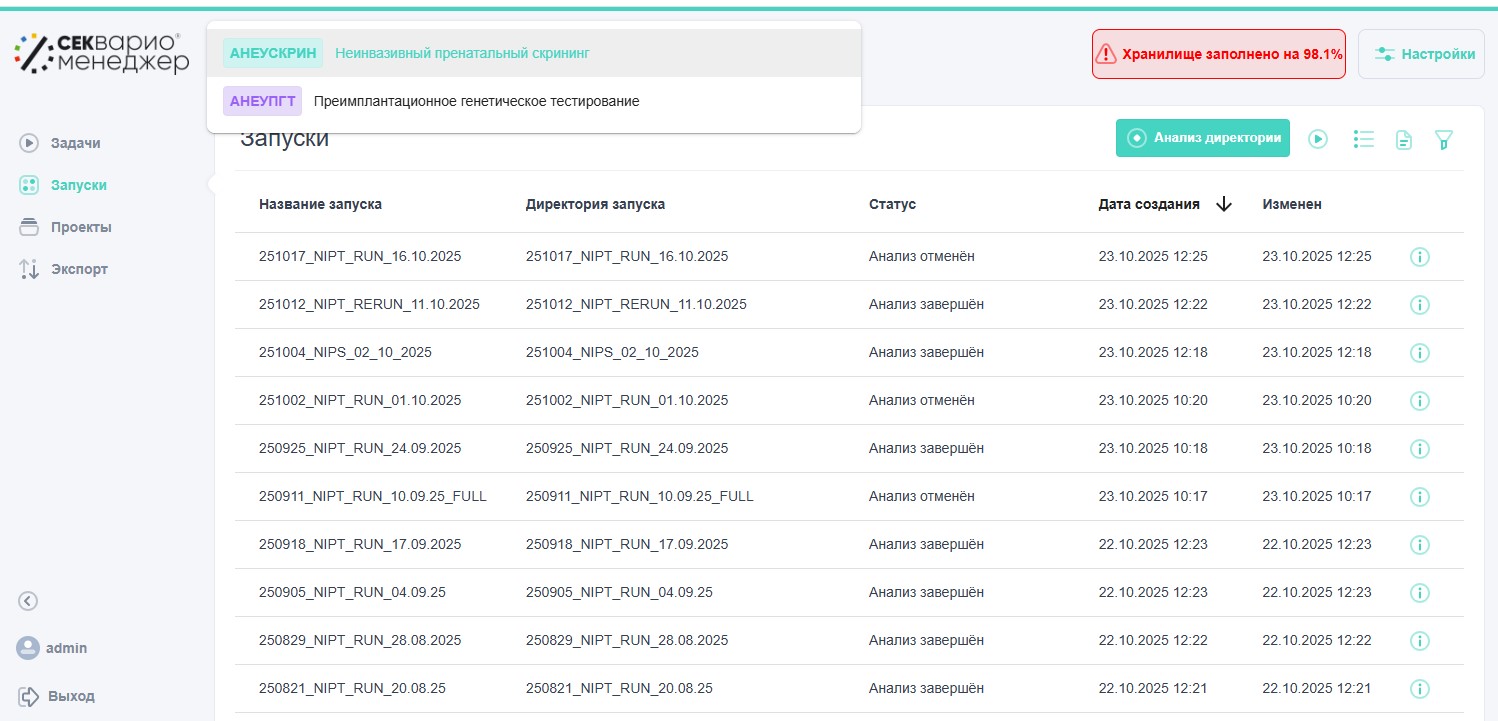
Task: Click the admin user avatar icon
Action: tap(28, 648)
